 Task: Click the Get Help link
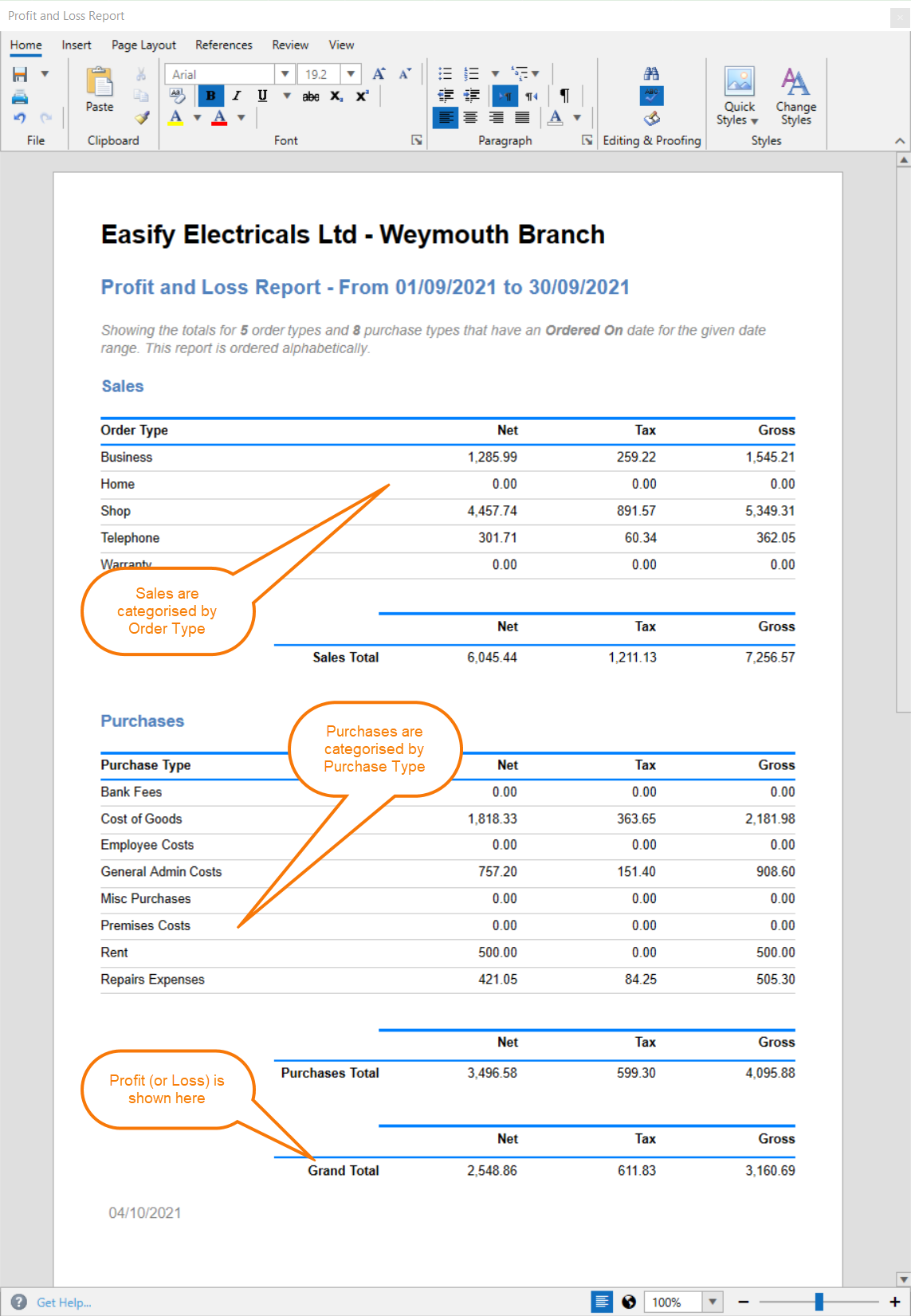(x=64, y=1302)
